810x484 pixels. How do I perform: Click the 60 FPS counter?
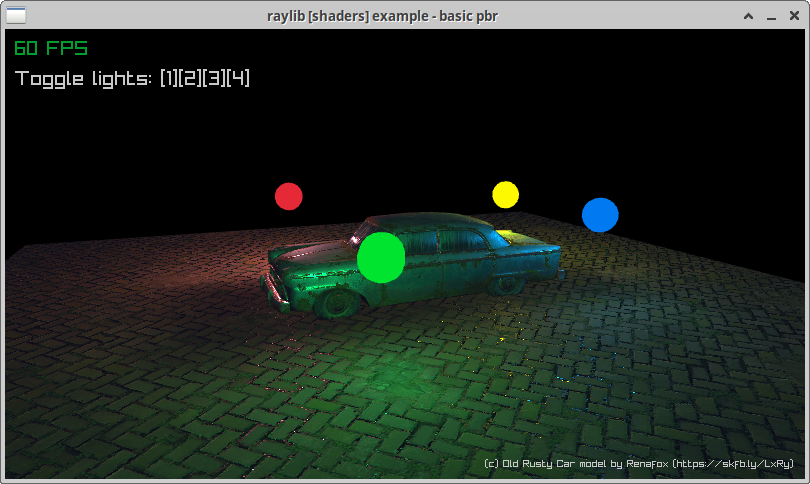pyautogui.click(x=51, y=49)
